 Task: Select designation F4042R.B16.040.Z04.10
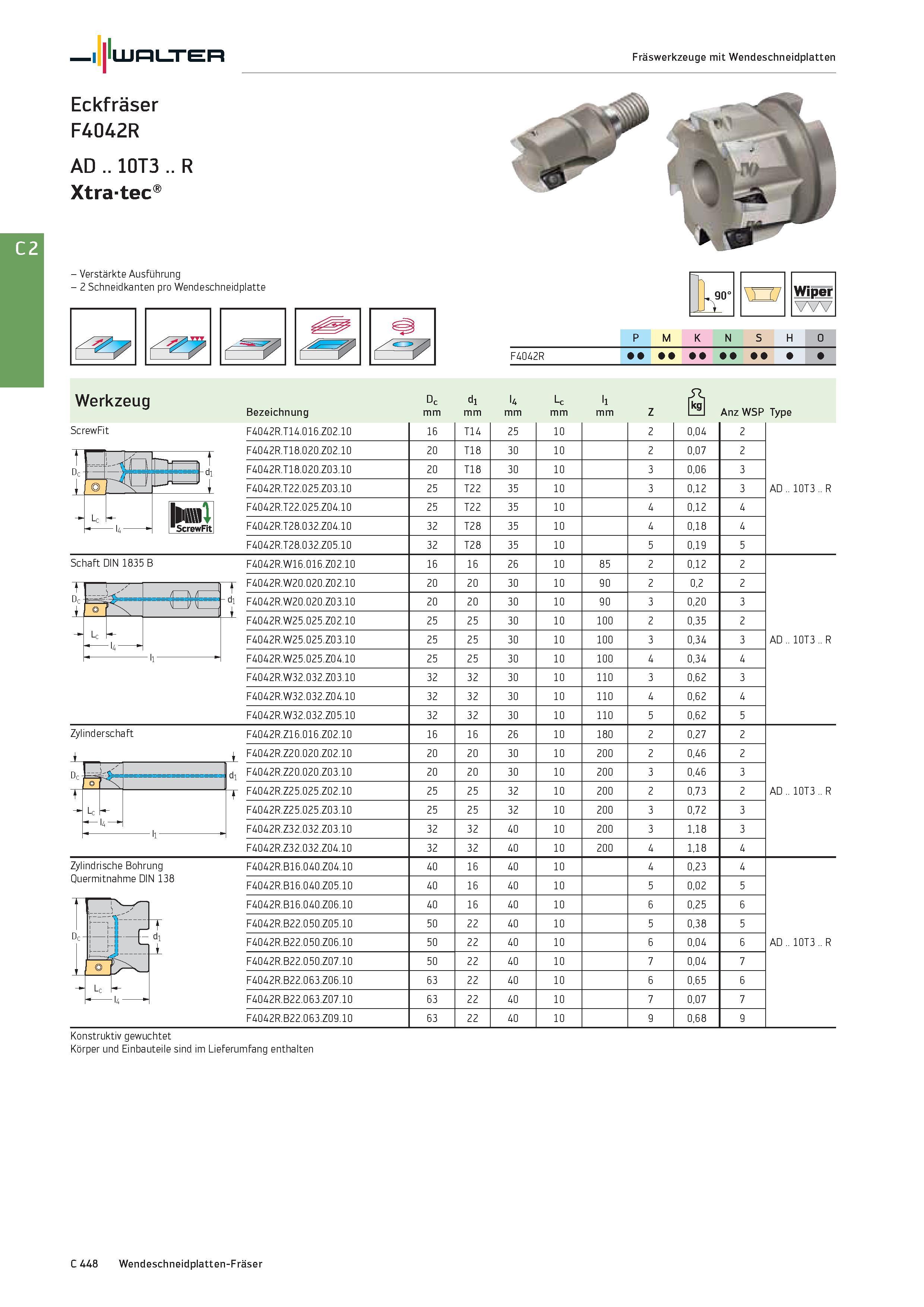click(x=300, y=867)
